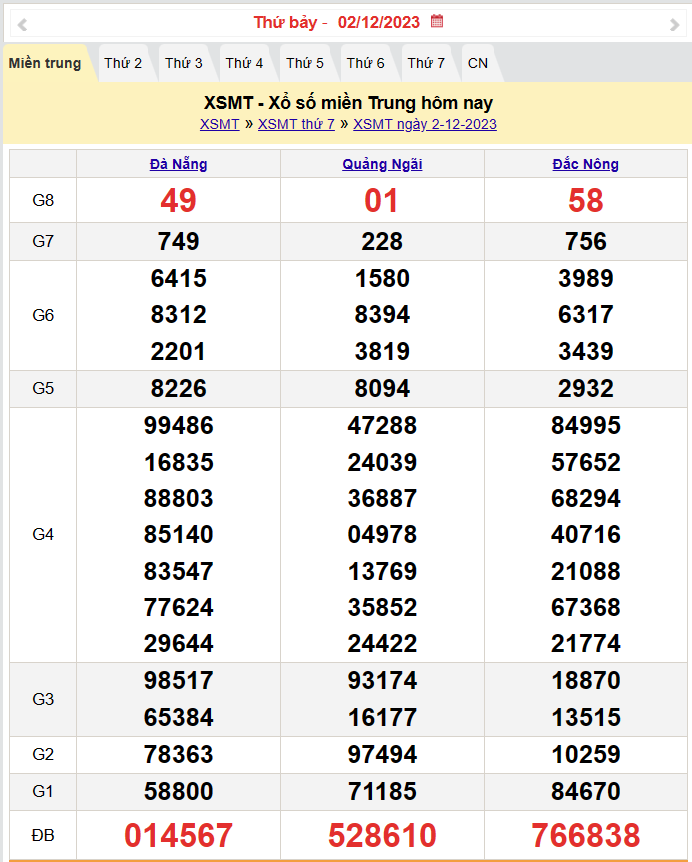692x862 pixels.
Task: Go to the Thứ 5 tab
Action: [305, 63]
